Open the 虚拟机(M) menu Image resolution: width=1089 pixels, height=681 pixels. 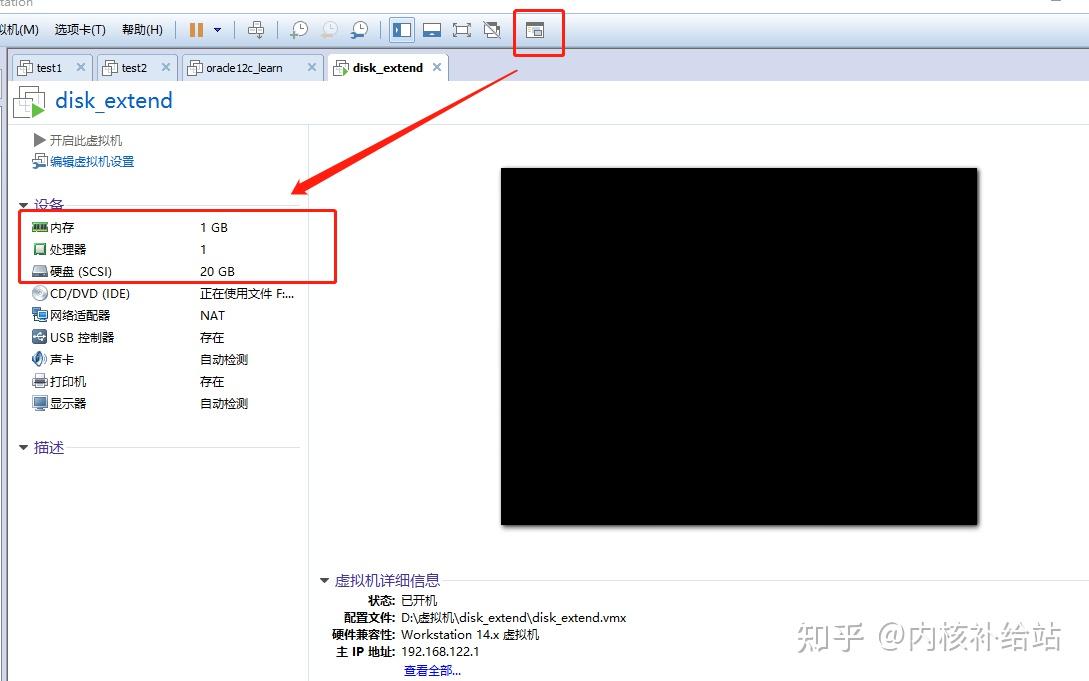(18, 29)
